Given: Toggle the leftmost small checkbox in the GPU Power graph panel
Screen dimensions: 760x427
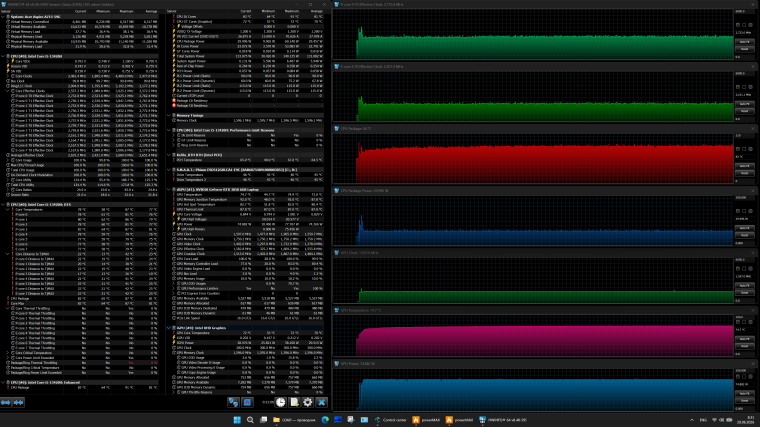Looking at the screenshot, I should click(x=738, y=377).
